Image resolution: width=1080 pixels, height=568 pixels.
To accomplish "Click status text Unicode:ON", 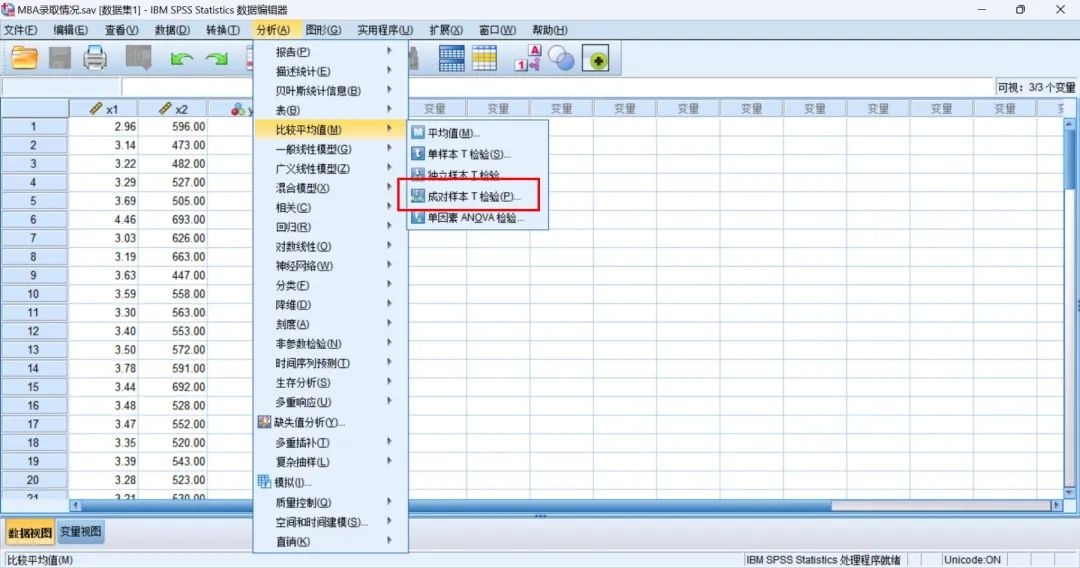I will pos(972,560).
